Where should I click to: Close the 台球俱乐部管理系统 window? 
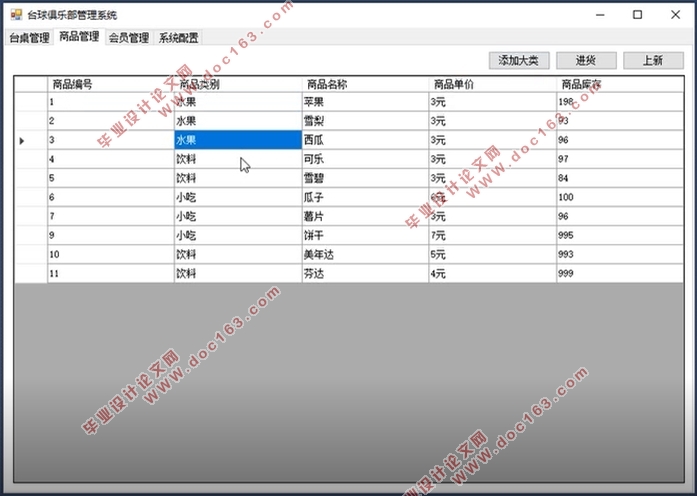(675, 15)
